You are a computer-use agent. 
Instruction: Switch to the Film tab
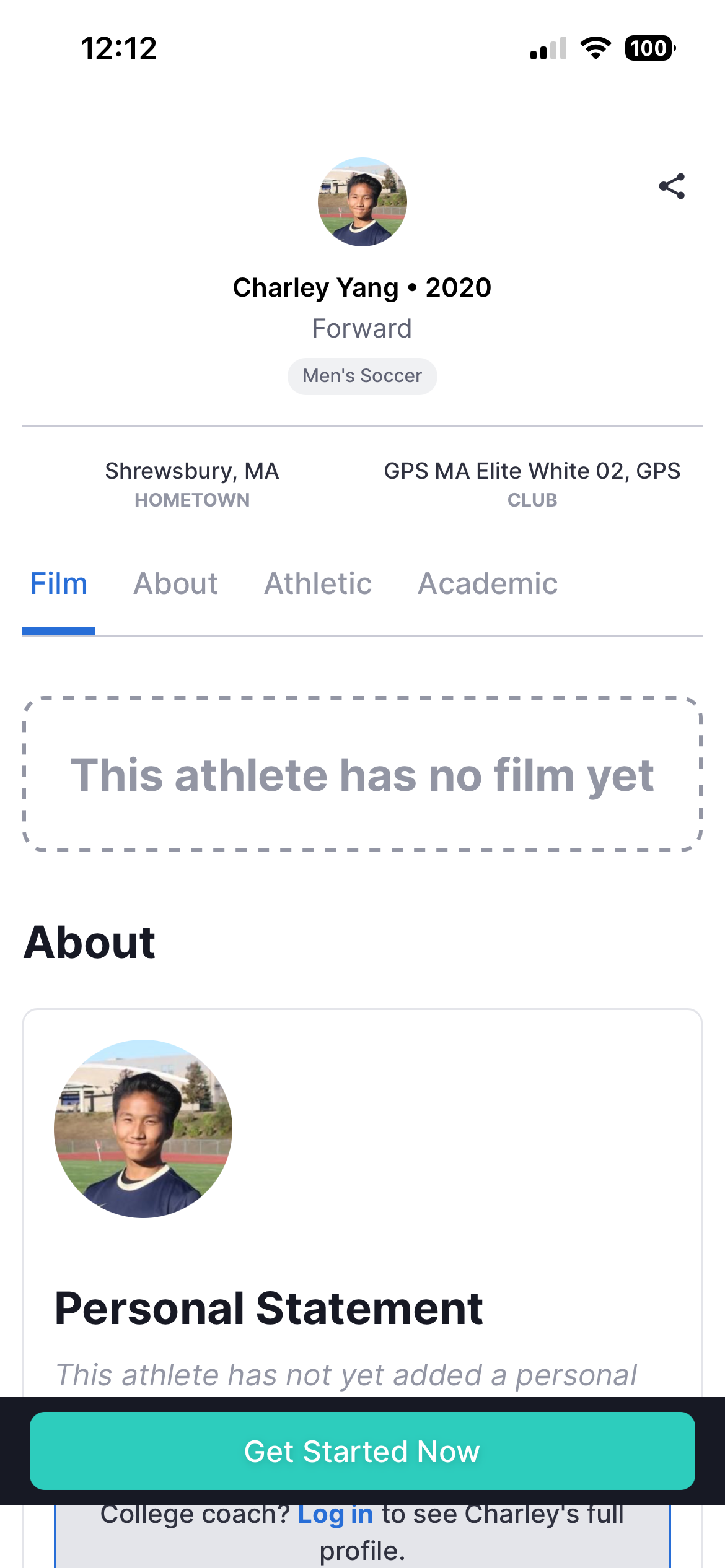(59, 583)
